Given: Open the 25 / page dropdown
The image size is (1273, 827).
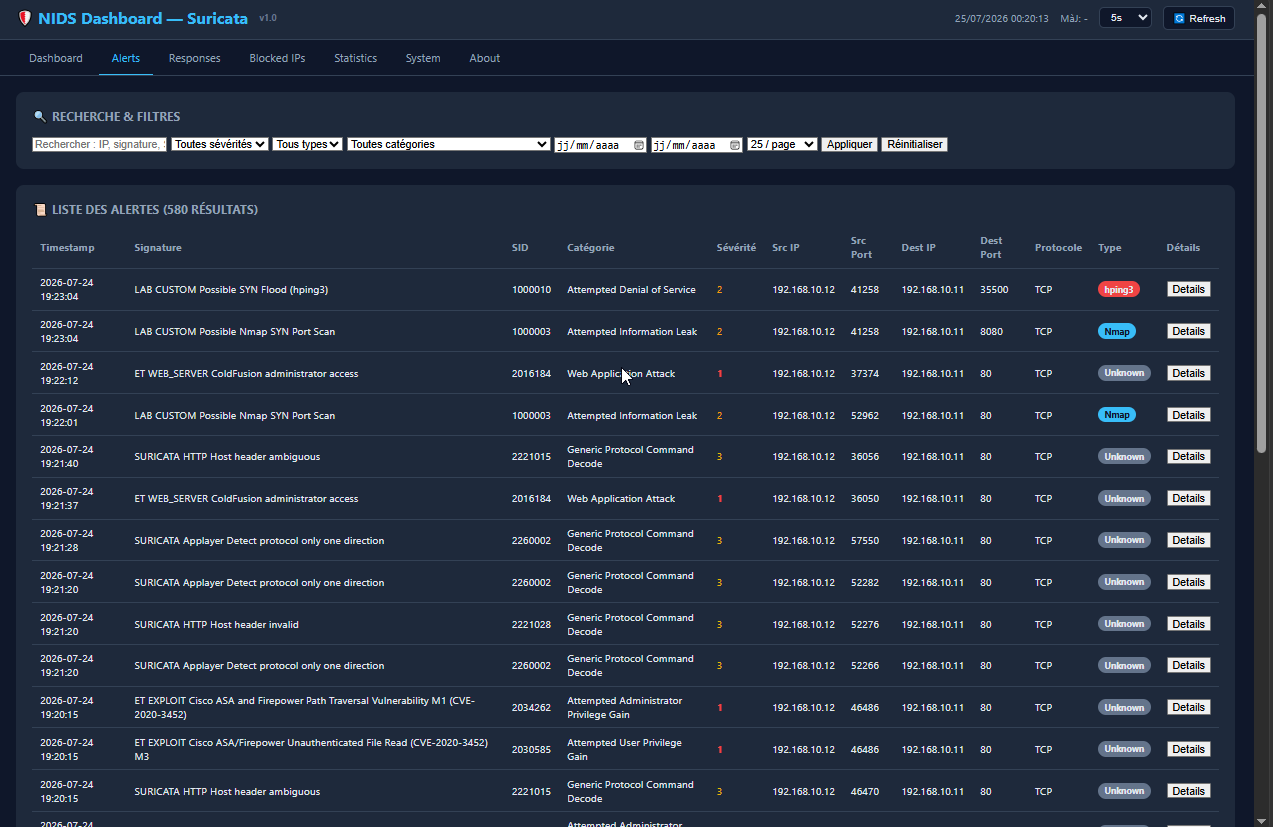Looking at the screenshot, I should [782, 144].
